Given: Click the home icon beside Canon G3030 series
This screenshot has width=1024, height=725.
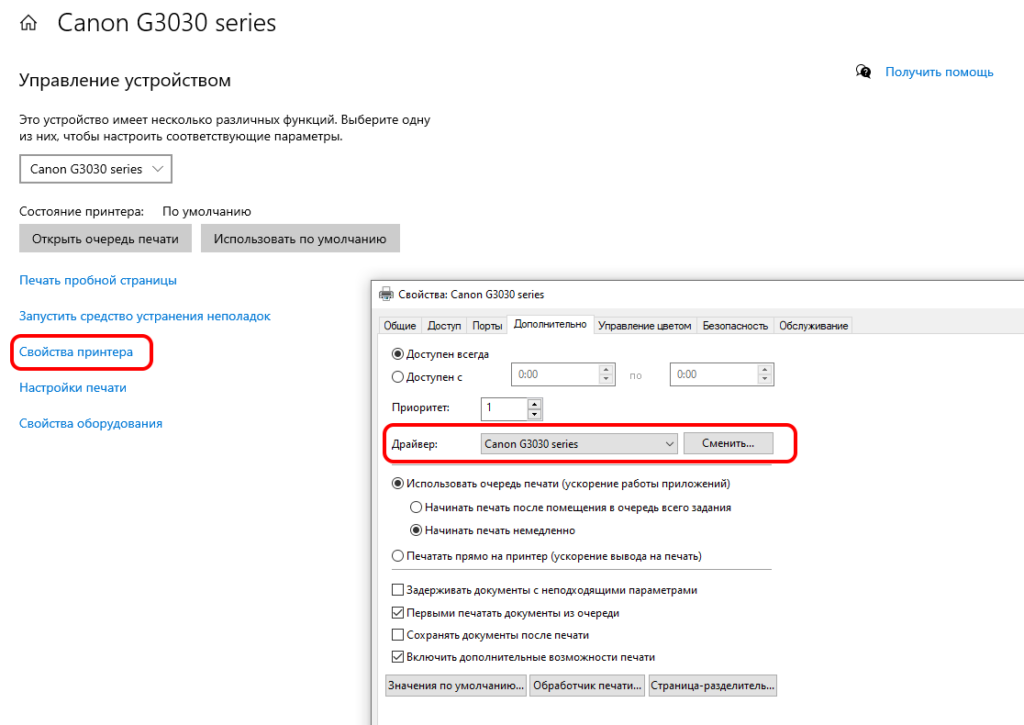Looking at the screenshot, I should point(29,24).
